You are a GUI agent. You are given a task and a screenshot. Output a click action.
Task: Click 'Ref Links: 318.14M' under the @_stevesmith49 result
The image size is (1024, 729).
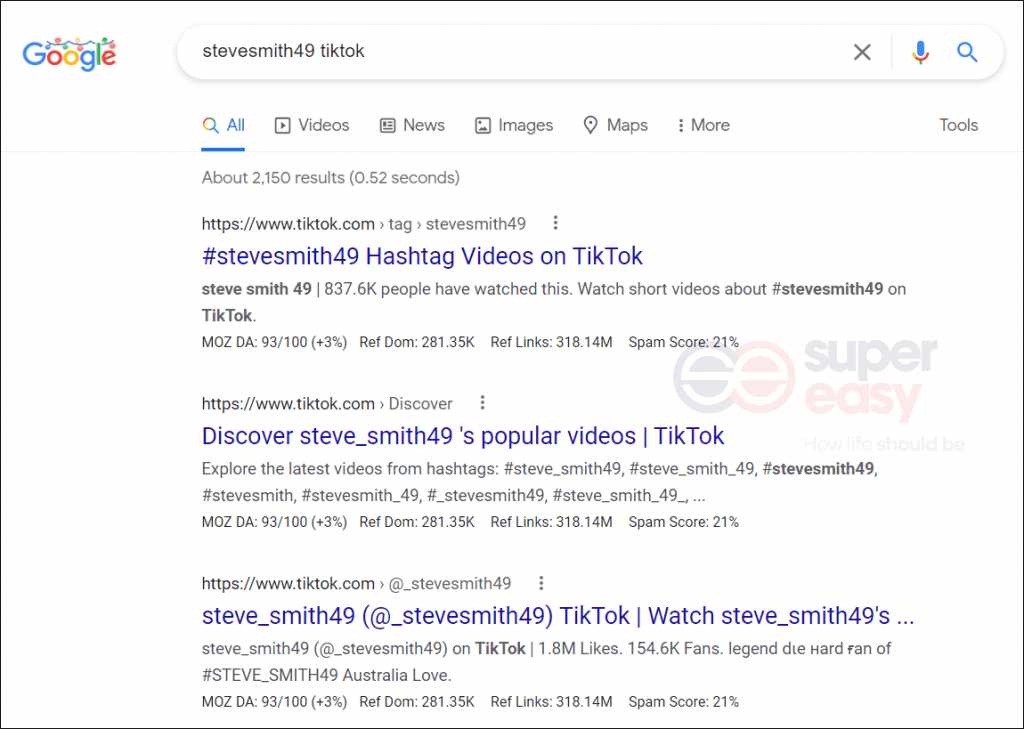click(x=551, y=702)
